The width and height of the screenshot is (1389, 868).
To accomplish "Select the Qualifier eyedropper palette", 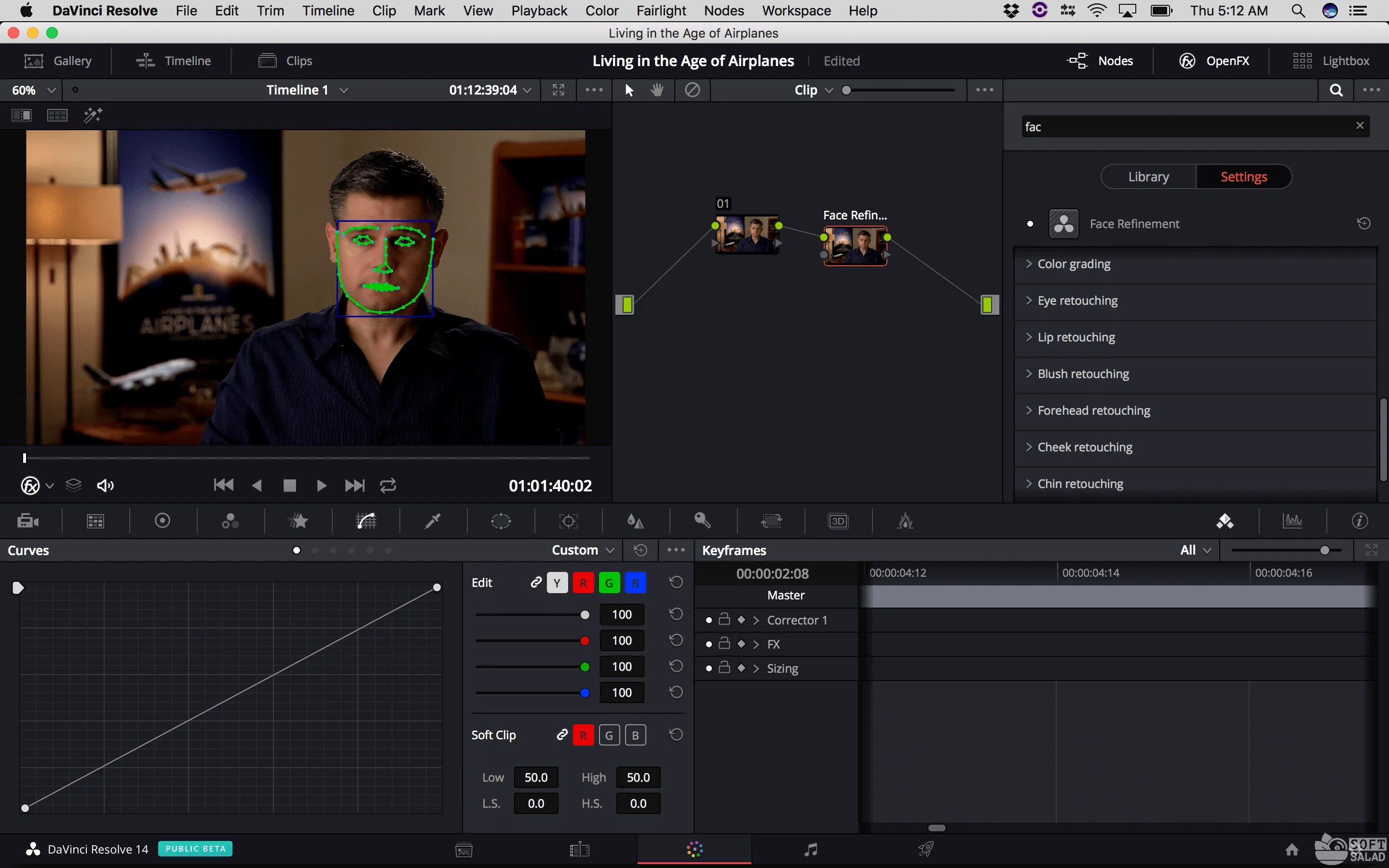I will coord(432,521).
